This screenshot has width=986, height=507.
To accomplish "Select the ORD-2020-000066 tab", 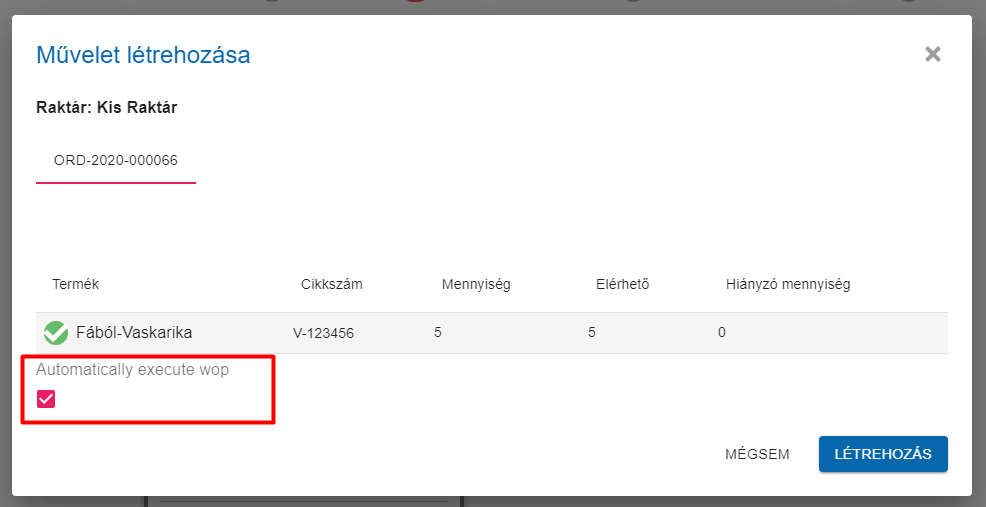I will [116, 161].
